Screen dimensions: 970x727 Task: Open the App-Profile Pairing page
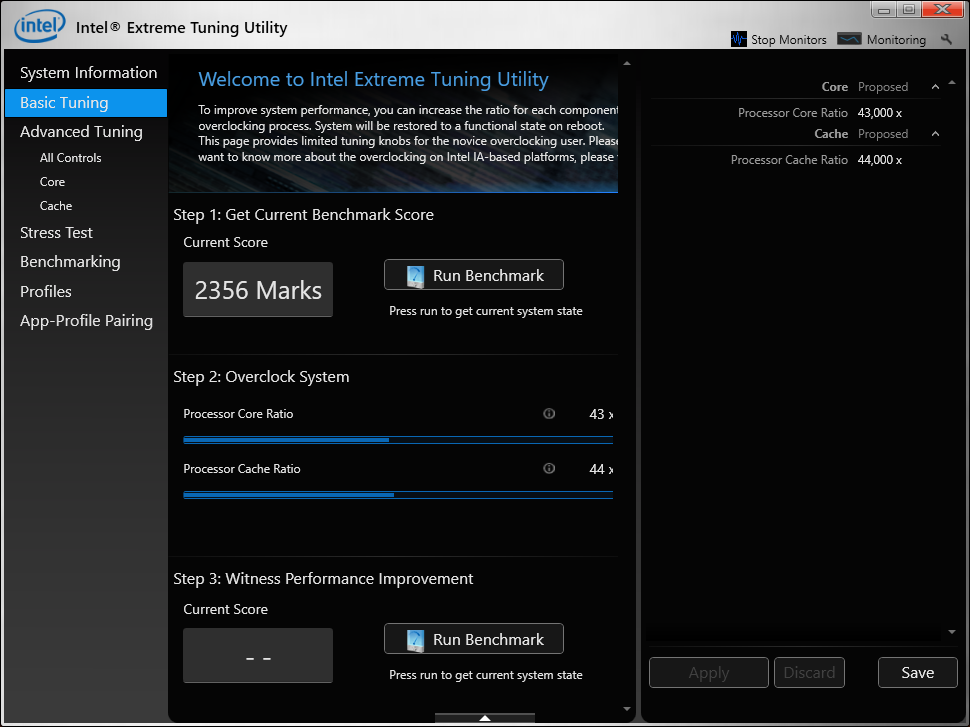tap(86, 320)
